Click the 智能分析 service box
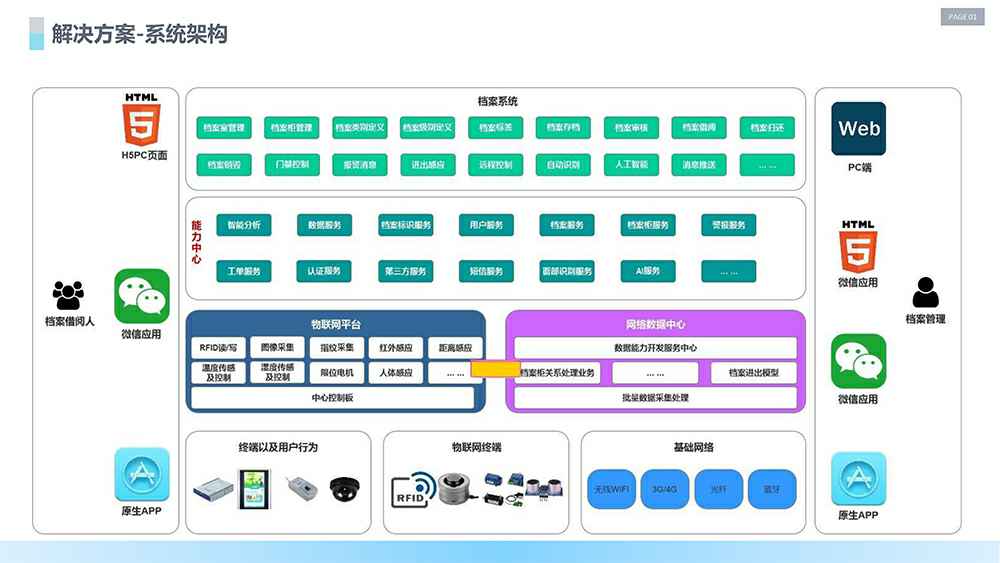This screenshot has width=1000, height=563. point(243,225)
